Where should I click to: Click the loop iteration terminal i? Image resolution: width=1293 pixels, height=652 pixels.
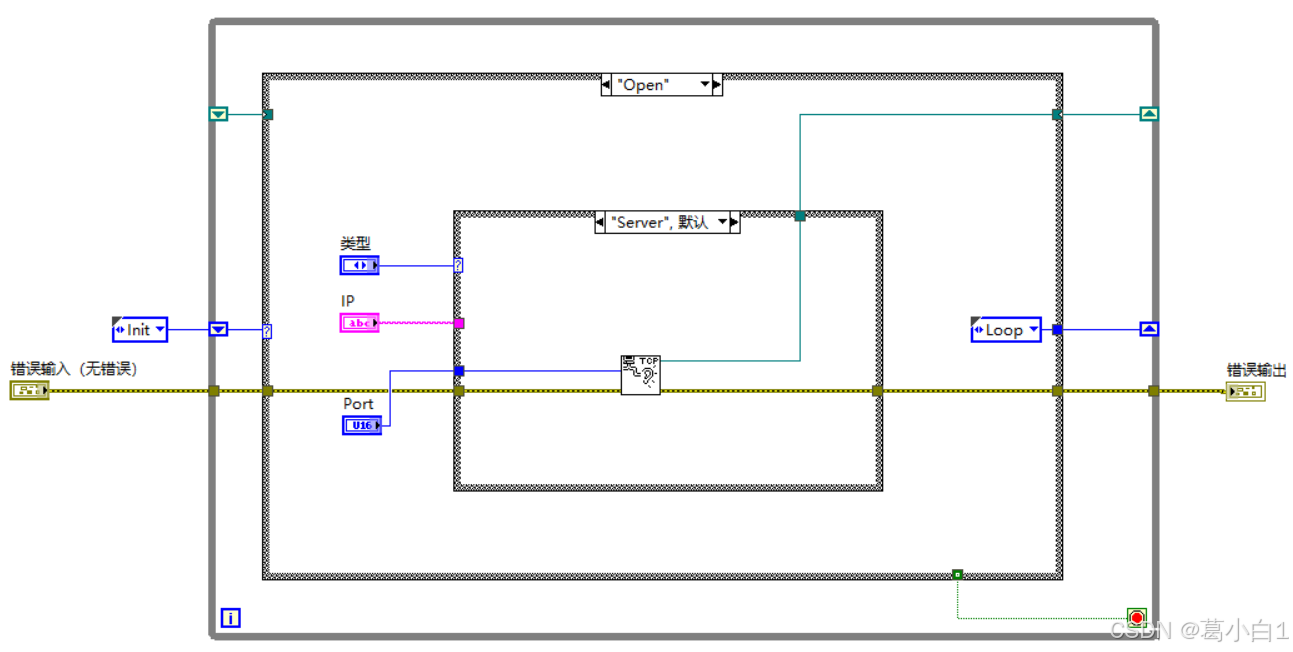point(231,618)
